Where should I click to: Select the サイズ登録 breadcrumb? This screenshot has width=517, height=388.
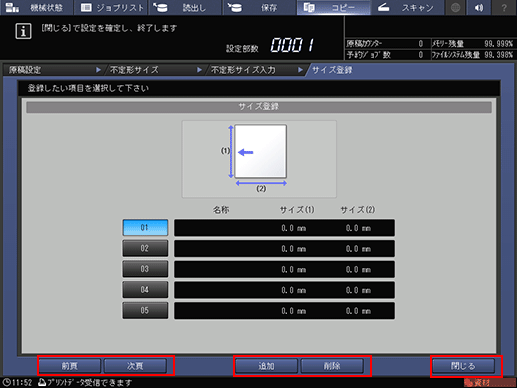click(x=332, y=70)
